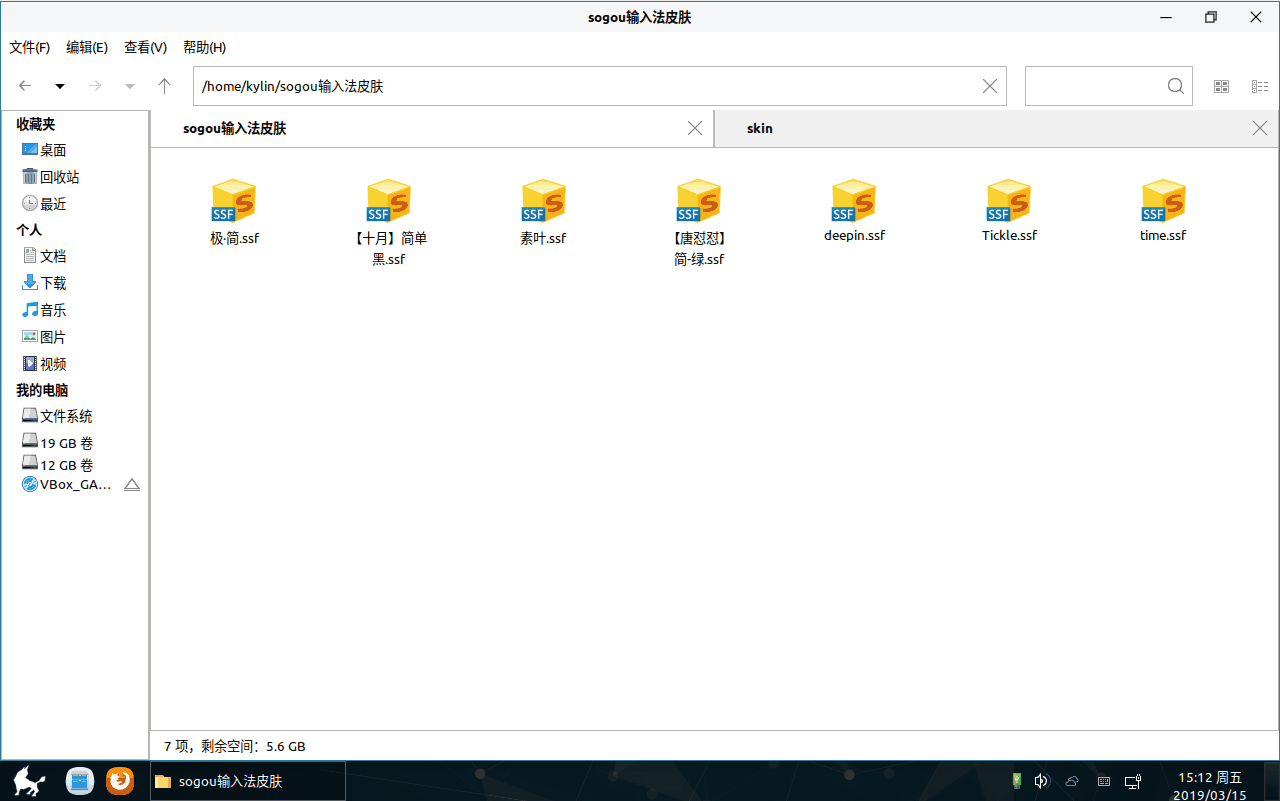
Task: Switch to icon grid view
Action: point(1221,86)
